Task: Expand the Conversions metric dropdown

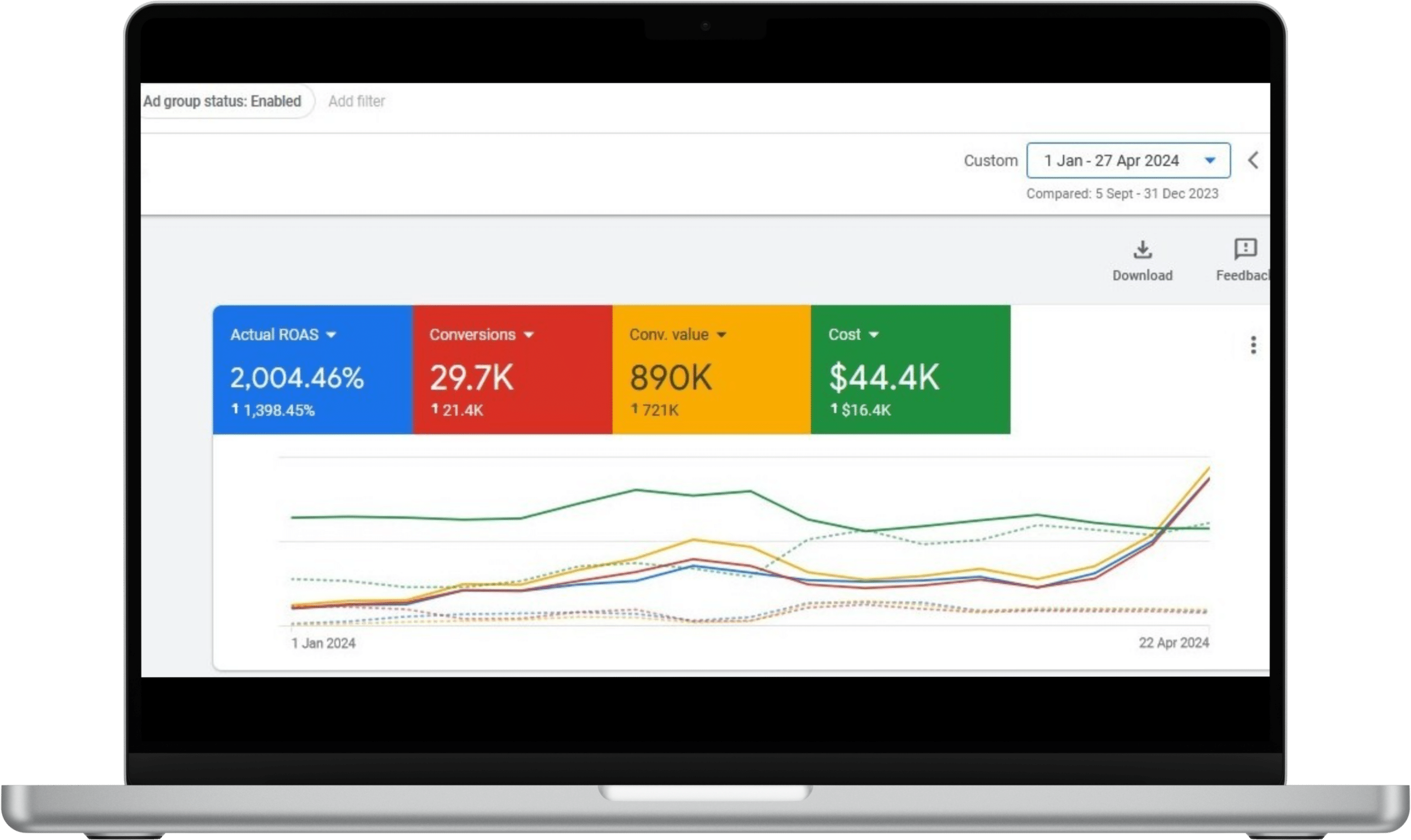Action: click(529, 335)
